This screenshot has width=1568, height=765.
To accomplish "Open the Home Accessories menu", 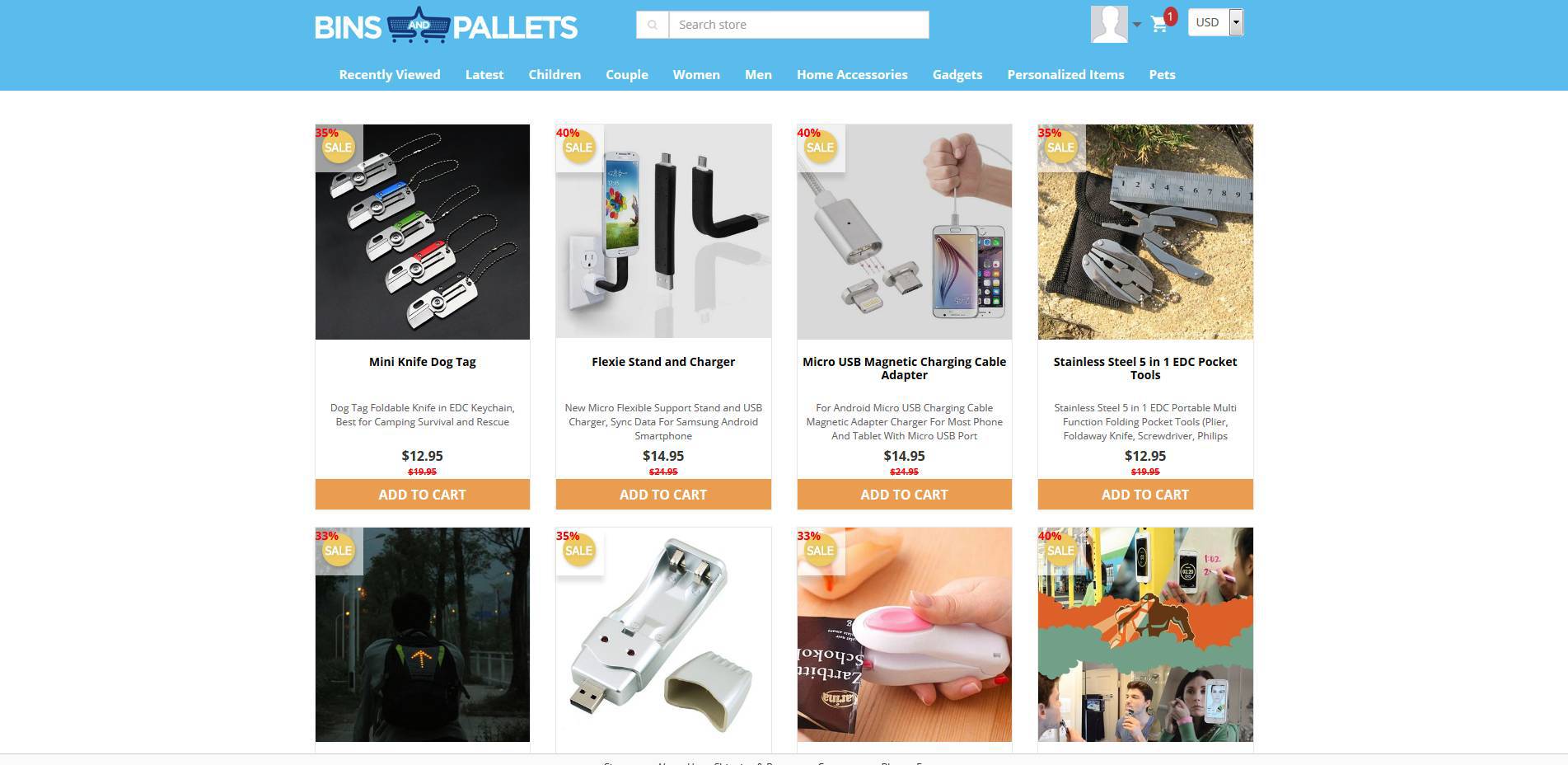I will [852, 74].
